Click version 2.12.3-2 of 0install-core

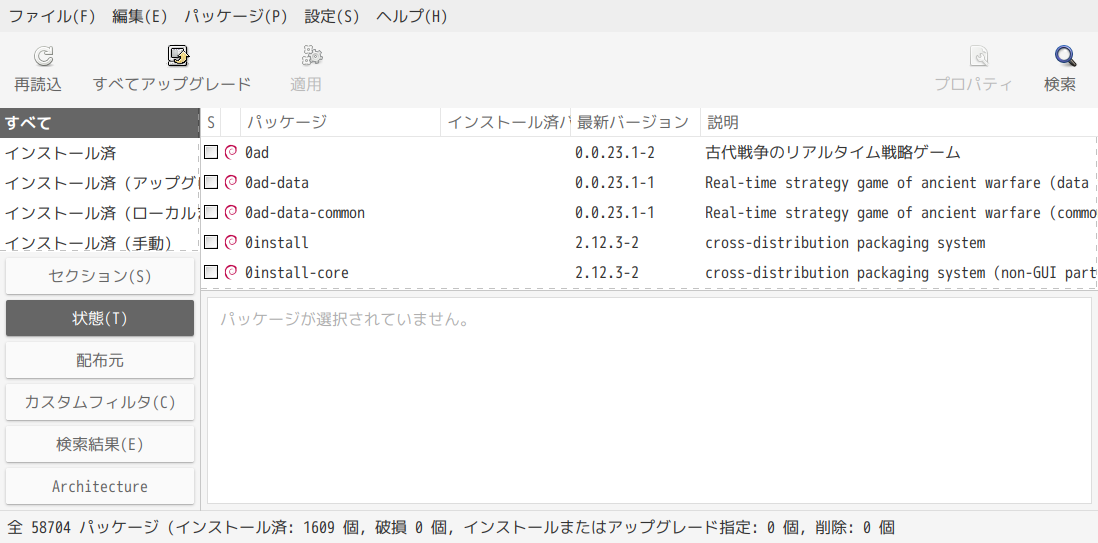coord(606,273)
